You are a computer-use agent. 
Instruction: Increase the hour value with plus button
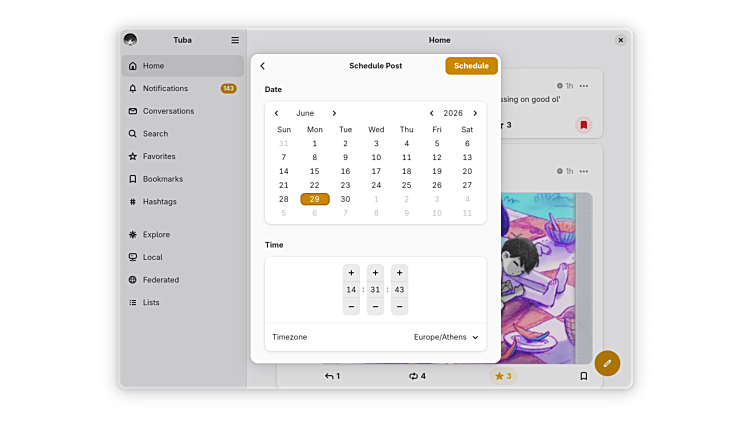point(351,273)
